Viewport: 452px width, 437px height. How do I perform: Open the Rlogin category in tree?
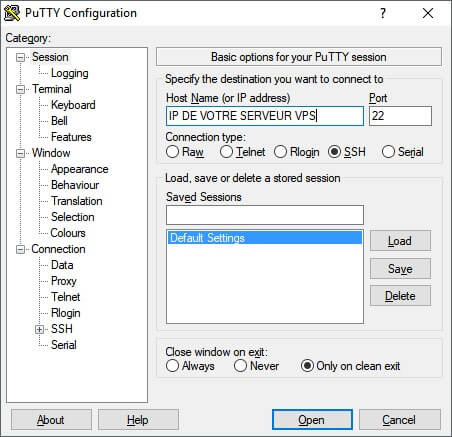(x=65, y=313)
